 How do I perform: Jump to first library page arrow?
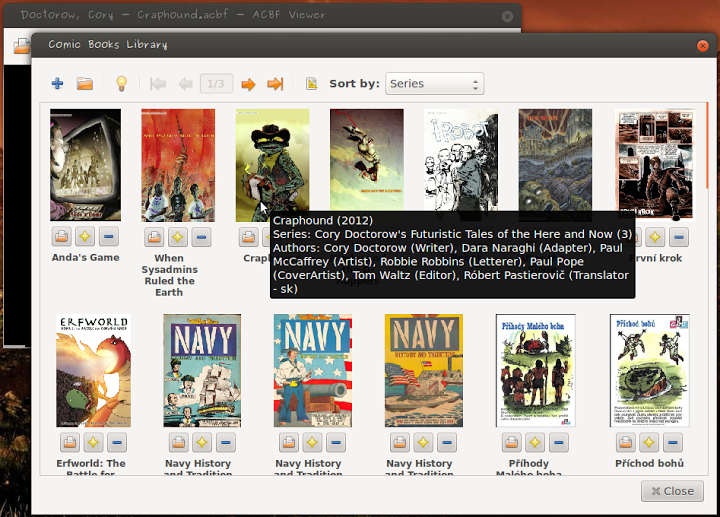click(158, 84)
